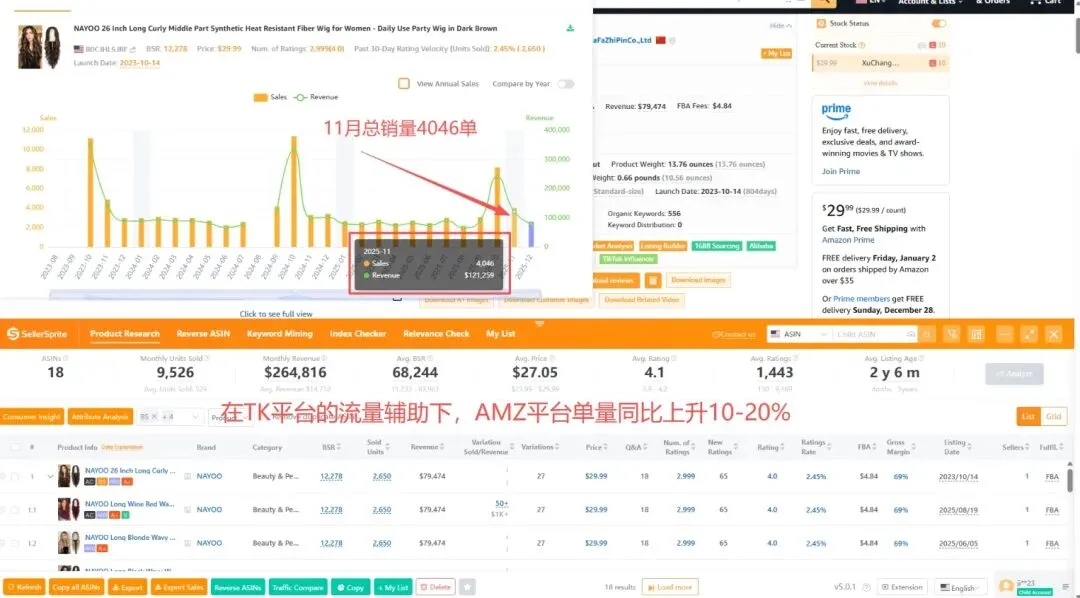This screenshot has width=1080, height=598.
Task: Sort by the Price column
Action: coord(596,448)
